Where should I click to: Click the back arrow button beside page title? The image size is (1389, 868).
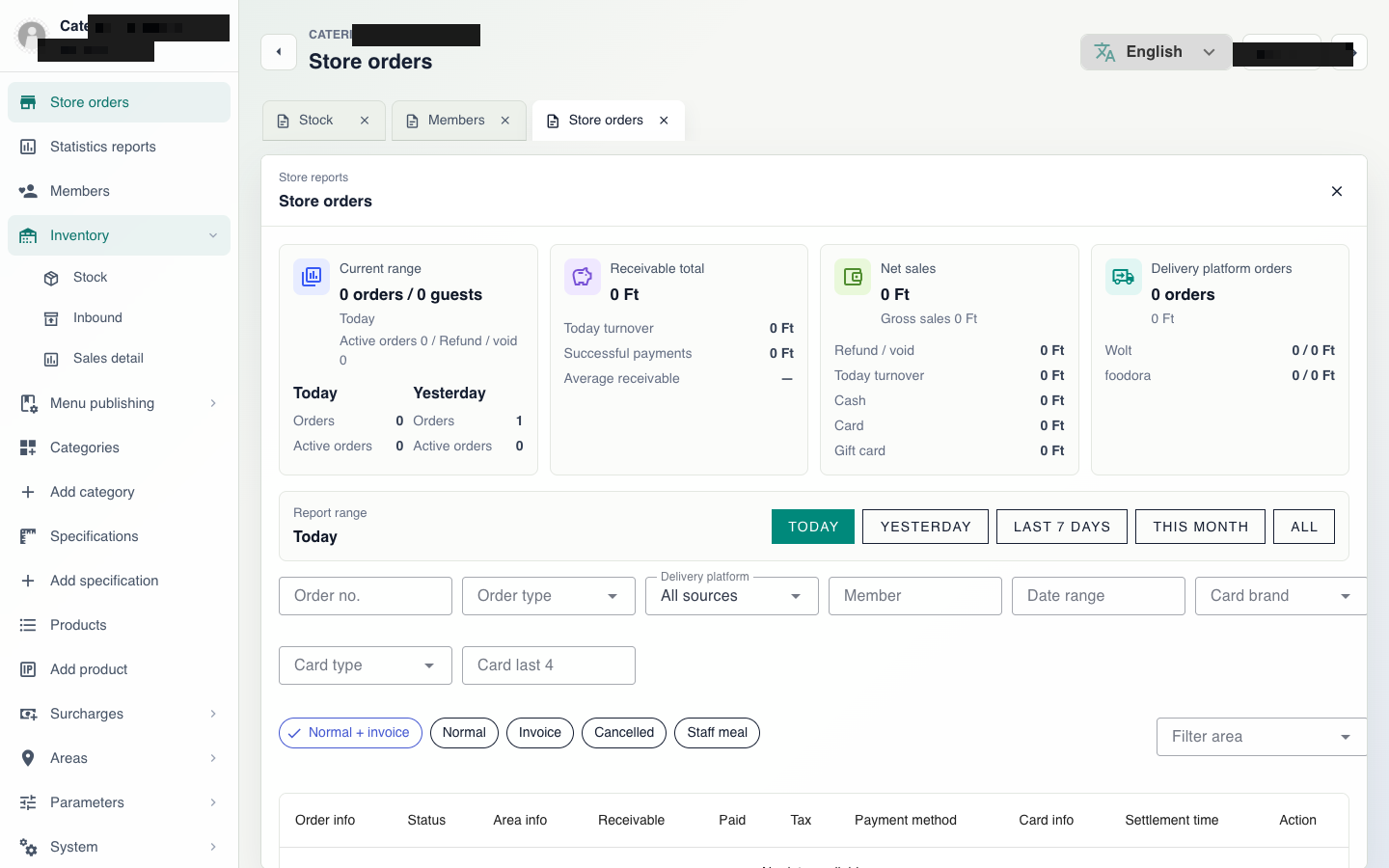[x=279, y=52]
